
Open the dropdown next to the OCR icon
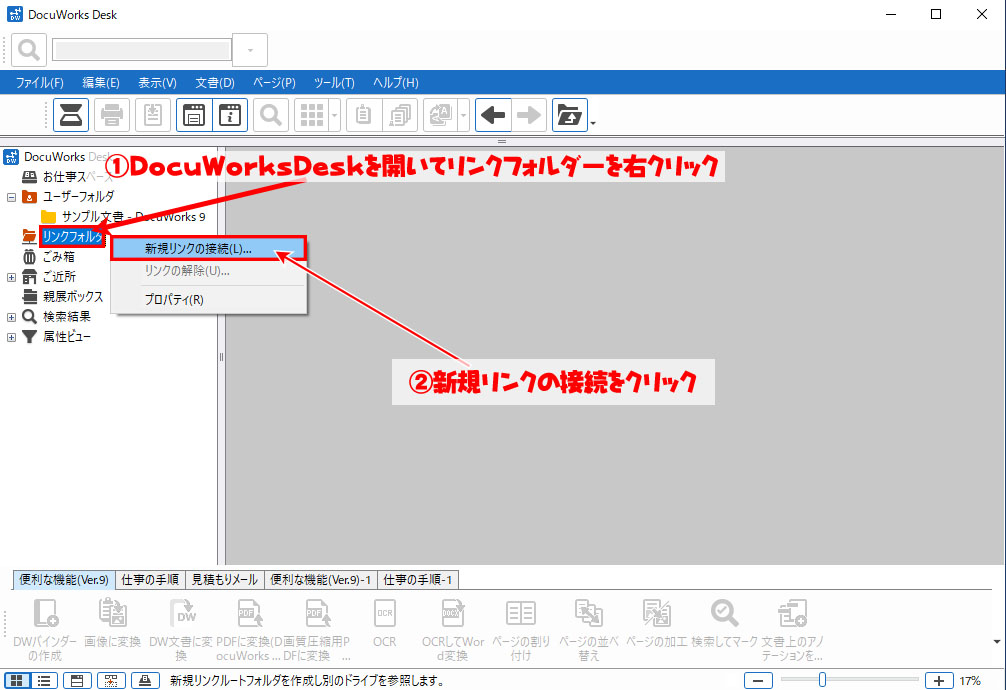(x=463, y=116)
